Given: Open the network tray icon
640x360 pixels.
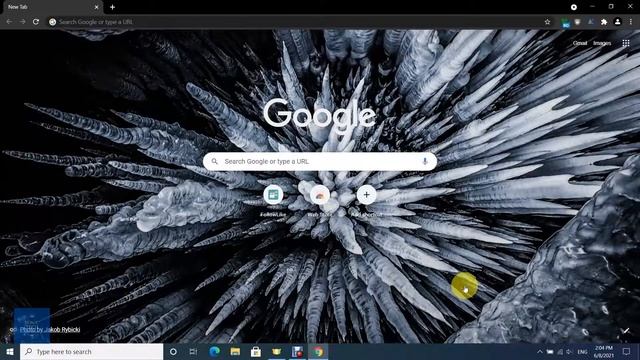Looking at the screenshot, I should (560, 351).
